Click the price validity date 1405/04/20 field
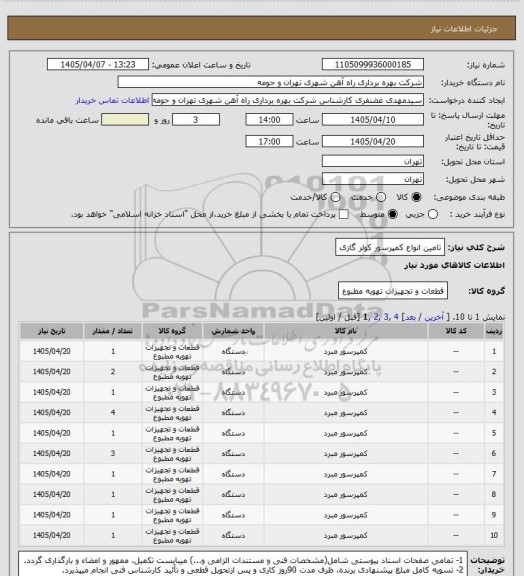 (373, 141)
